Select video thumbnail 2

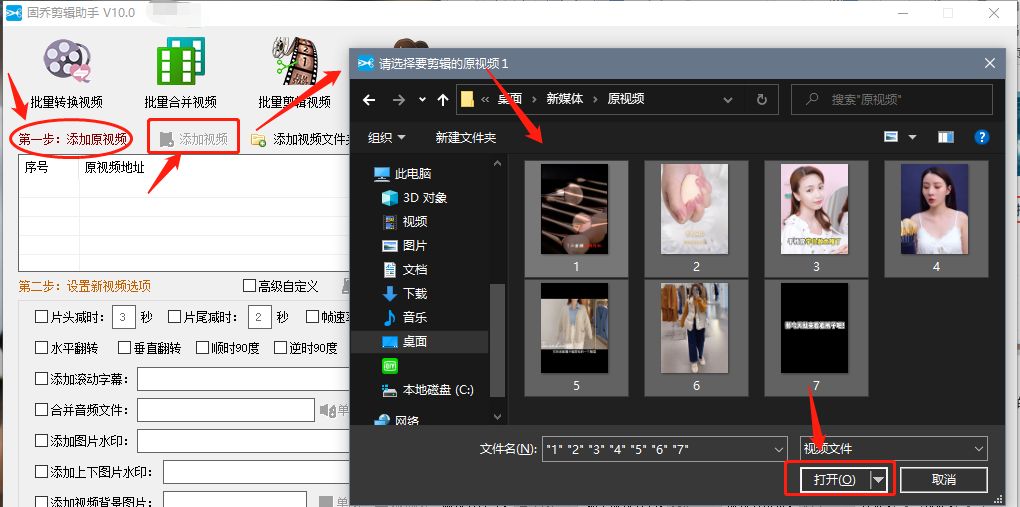tap(696, 218)
